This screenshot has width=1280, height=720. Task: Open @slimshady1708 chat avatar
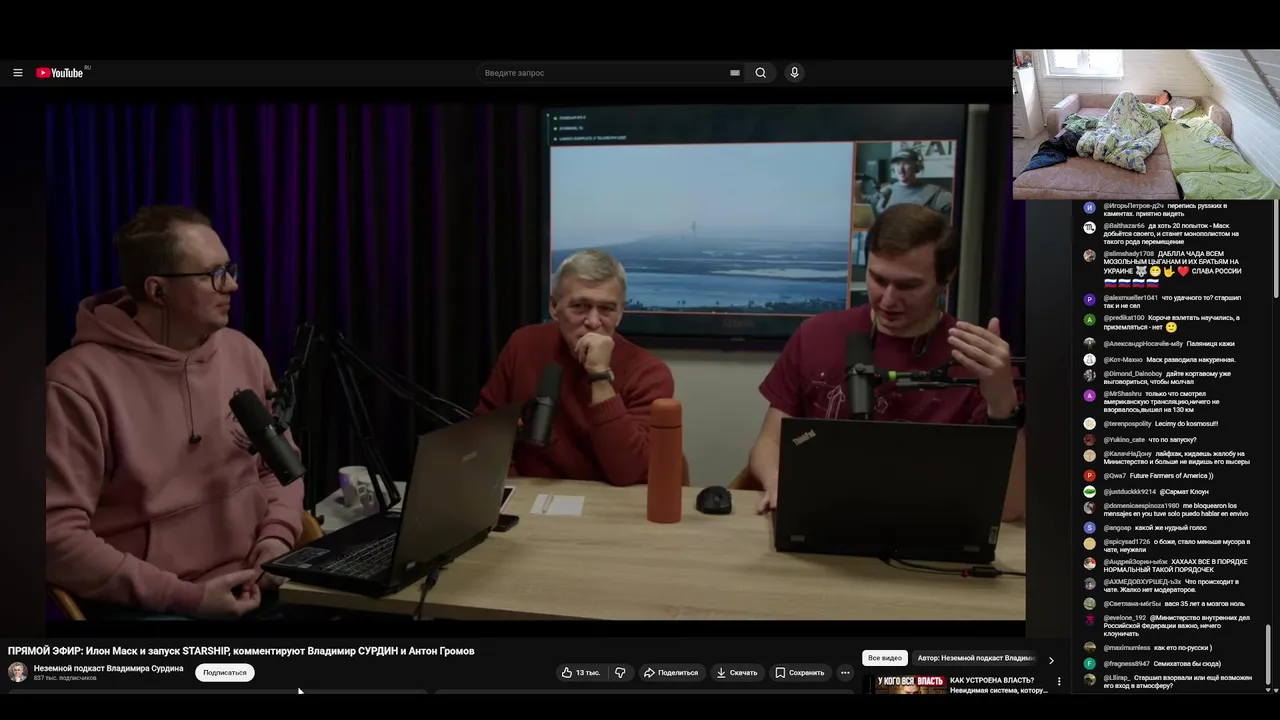1089,256
